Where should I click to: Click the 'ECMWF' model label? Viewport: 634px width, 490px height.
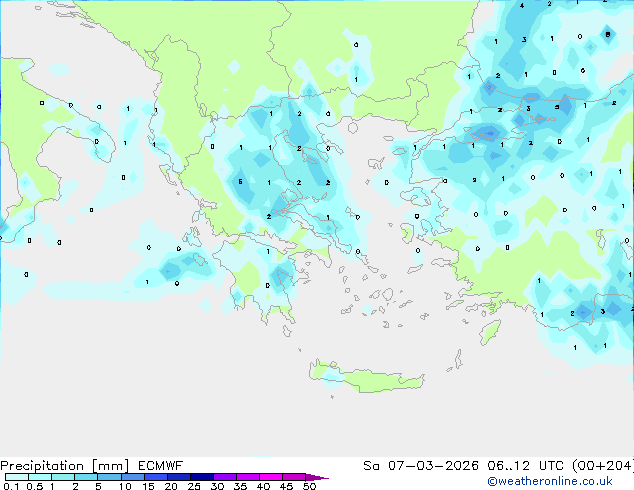(161, 466)
